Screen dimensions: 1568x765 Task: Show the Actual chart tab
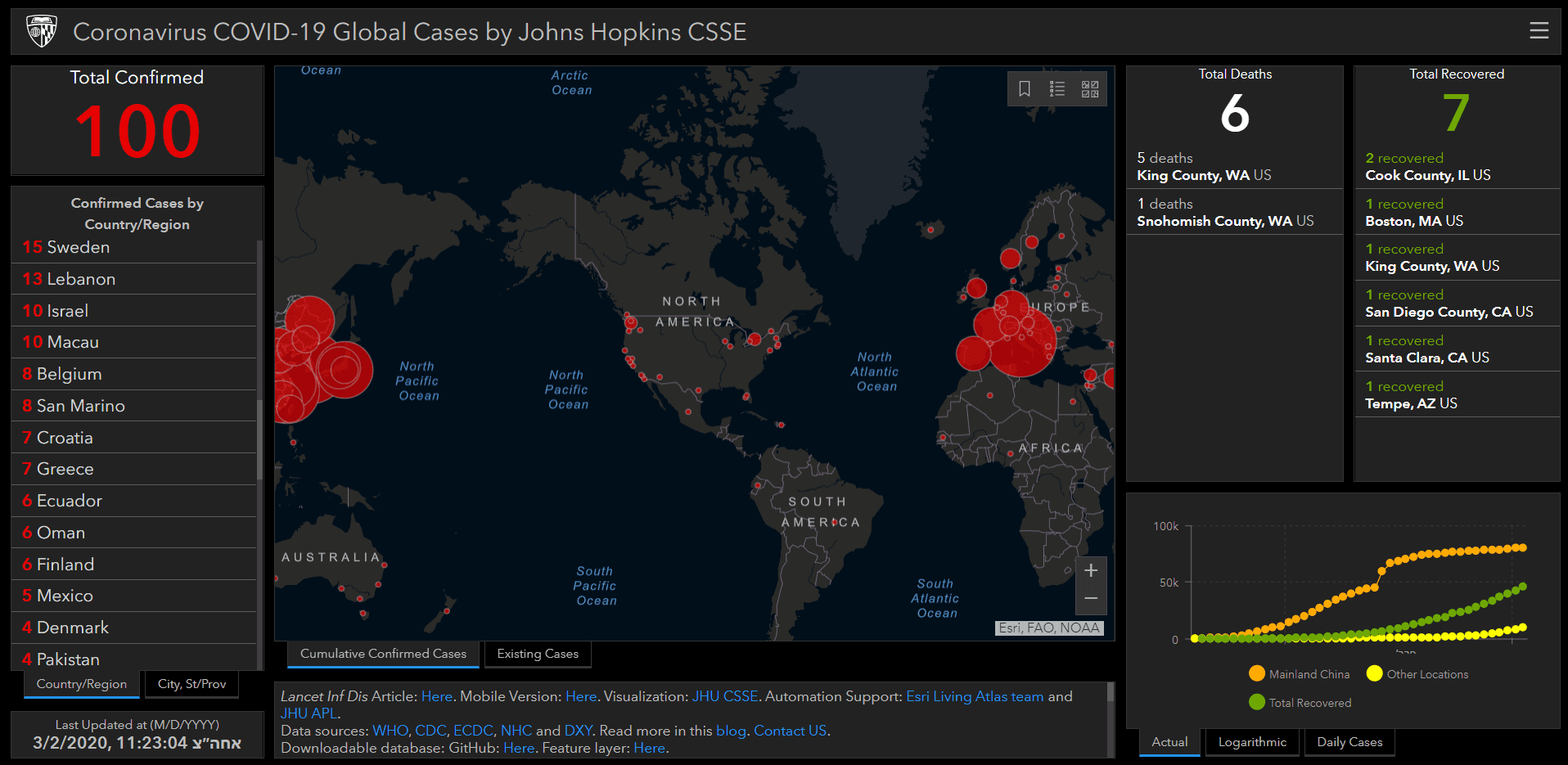(1169, 742)
